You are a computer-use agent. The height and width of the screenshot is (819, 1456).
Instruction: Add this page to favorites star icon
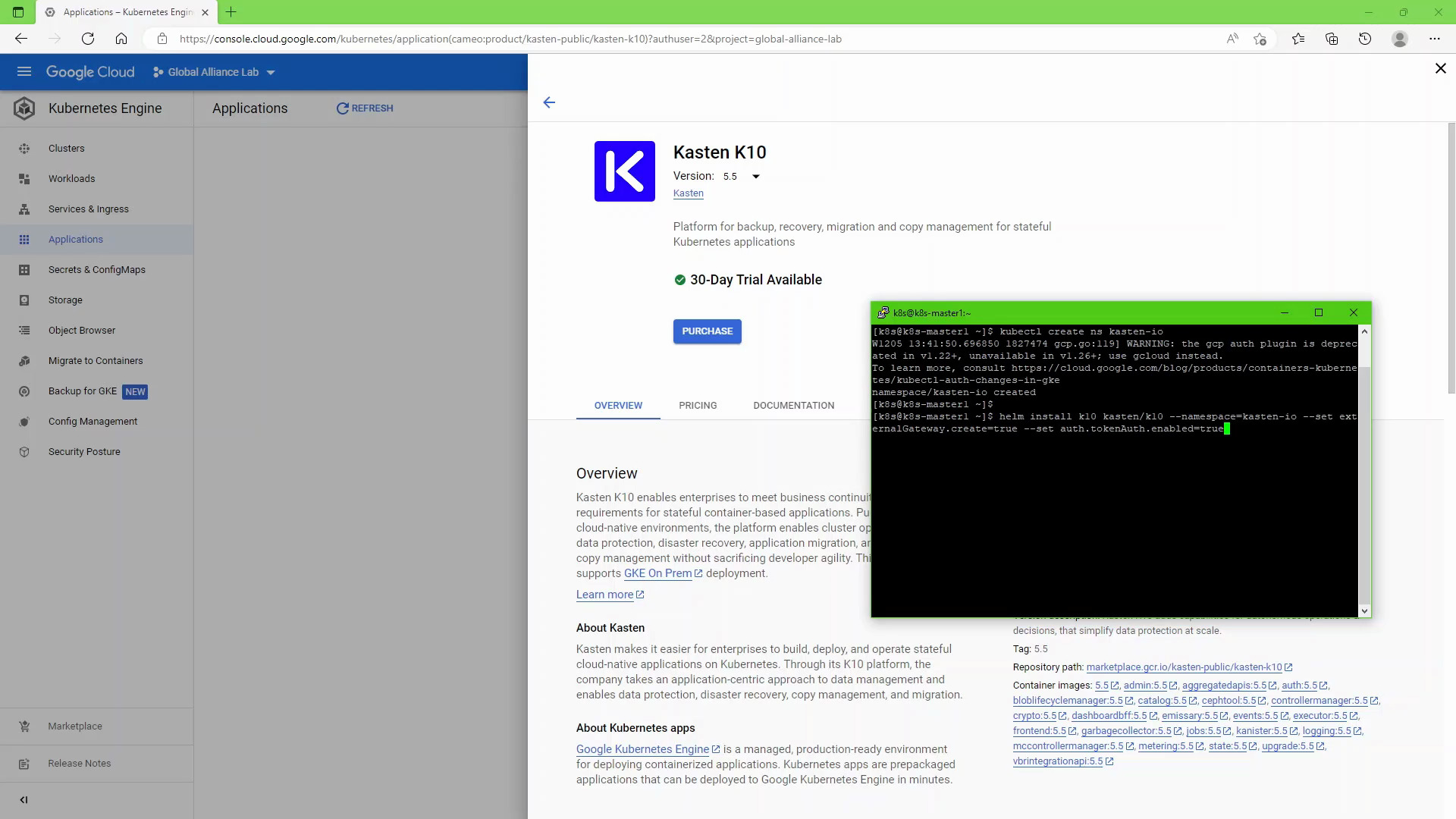pos(1260,39)
